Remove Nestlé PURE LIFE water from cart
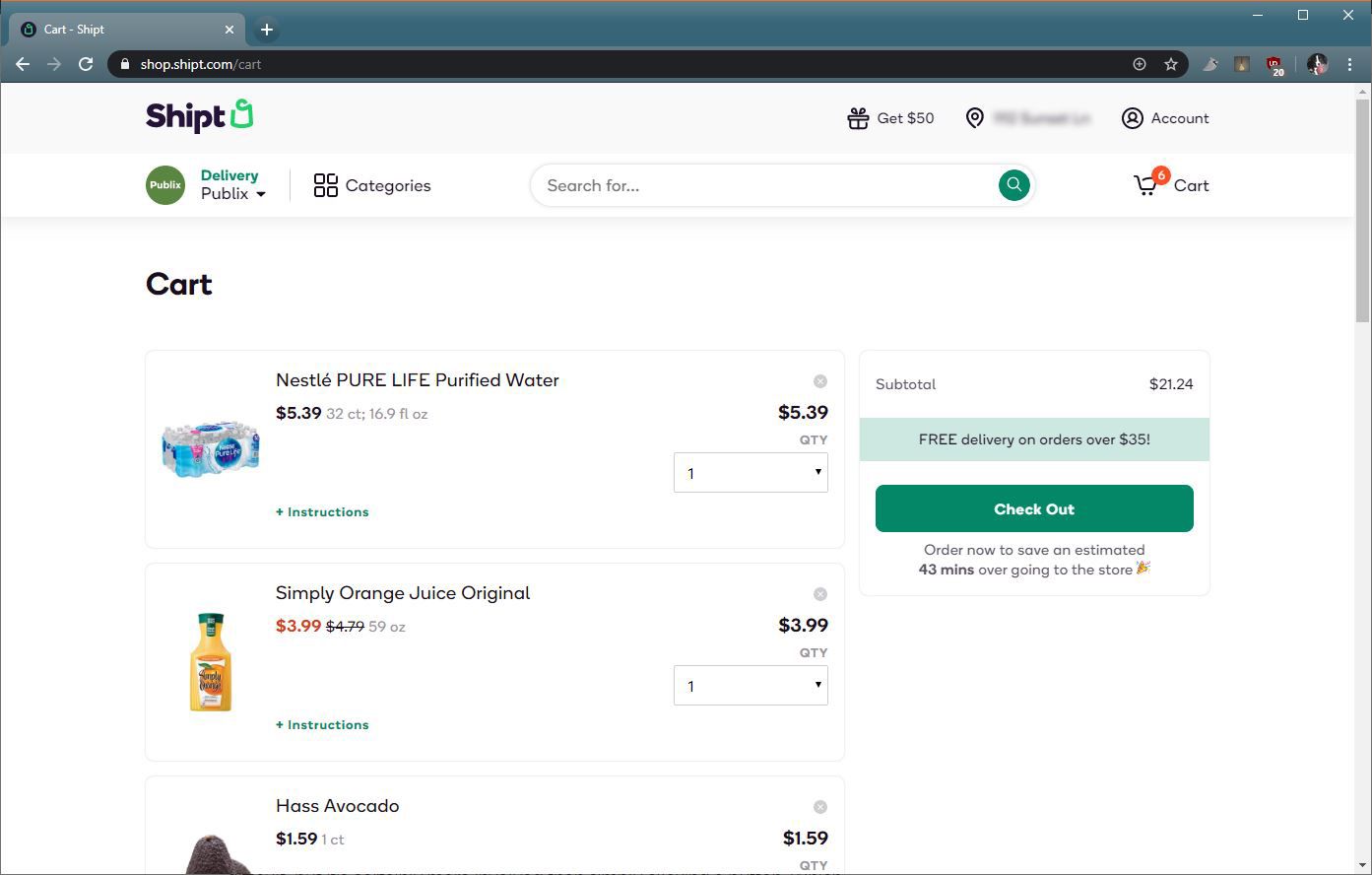Screen dimensions: 1372x875 820,381
